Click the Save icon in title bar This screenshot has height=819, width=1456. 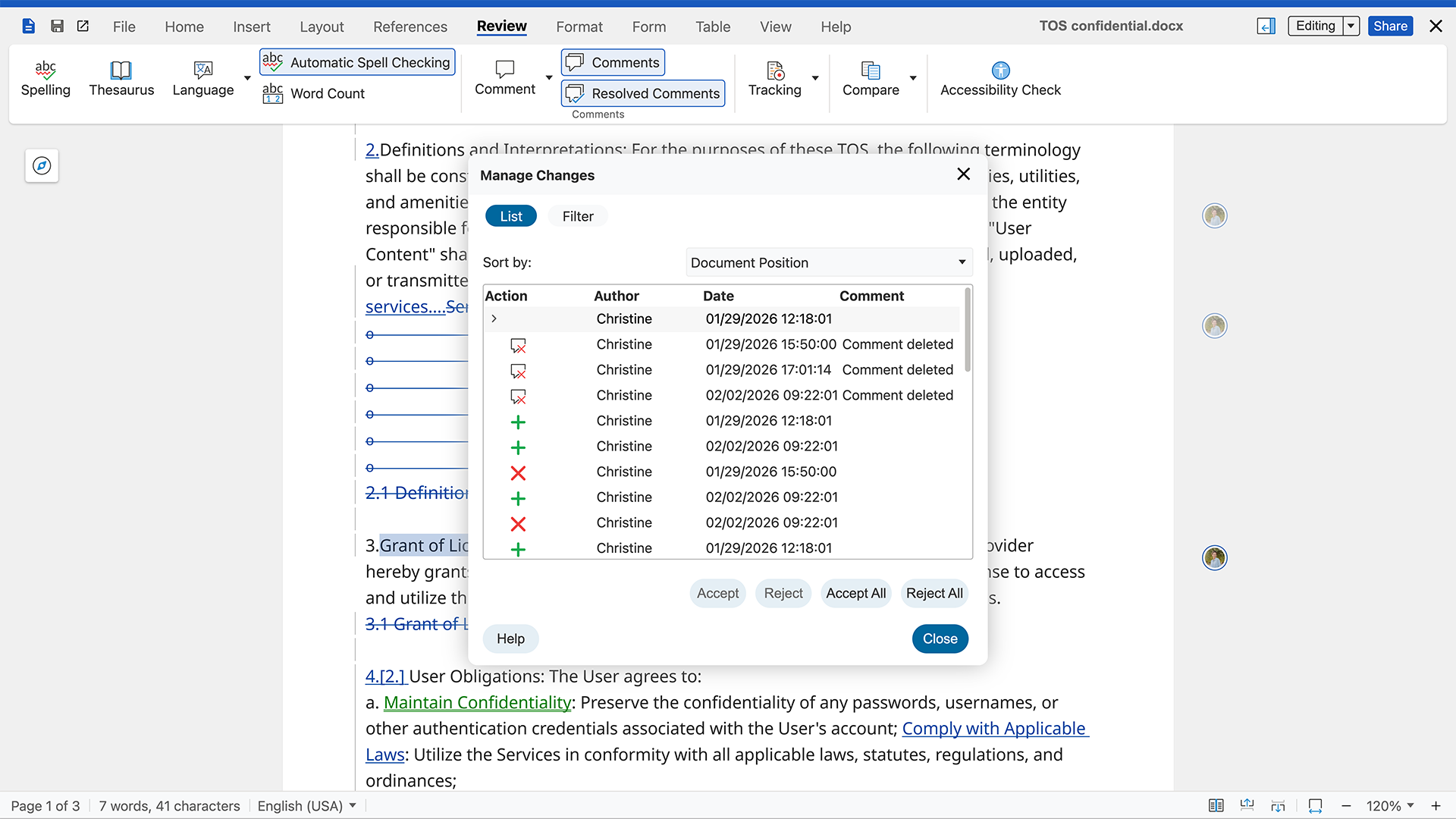tap(57, 27)
